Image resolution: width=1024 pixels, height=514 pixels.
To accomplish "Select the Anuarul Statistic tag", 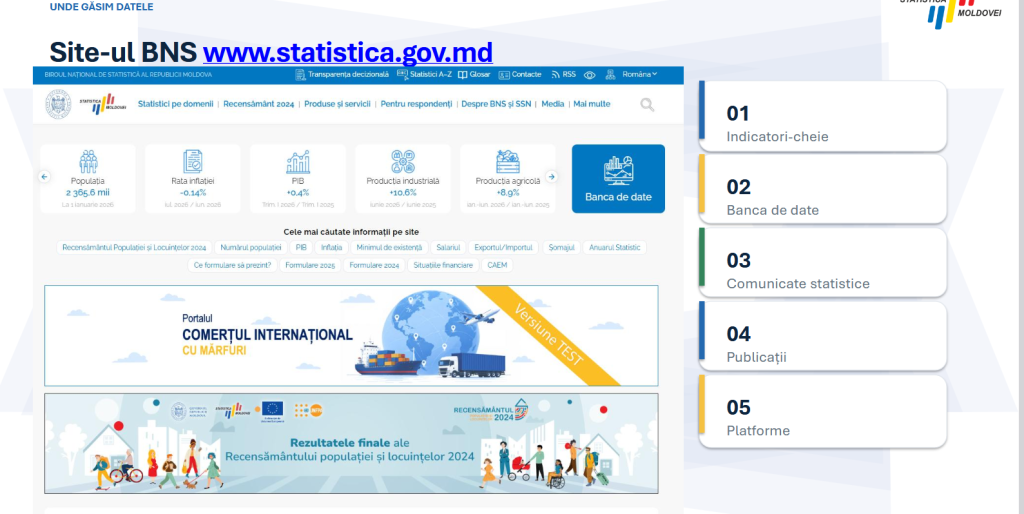I will click(x=615, y=248).
